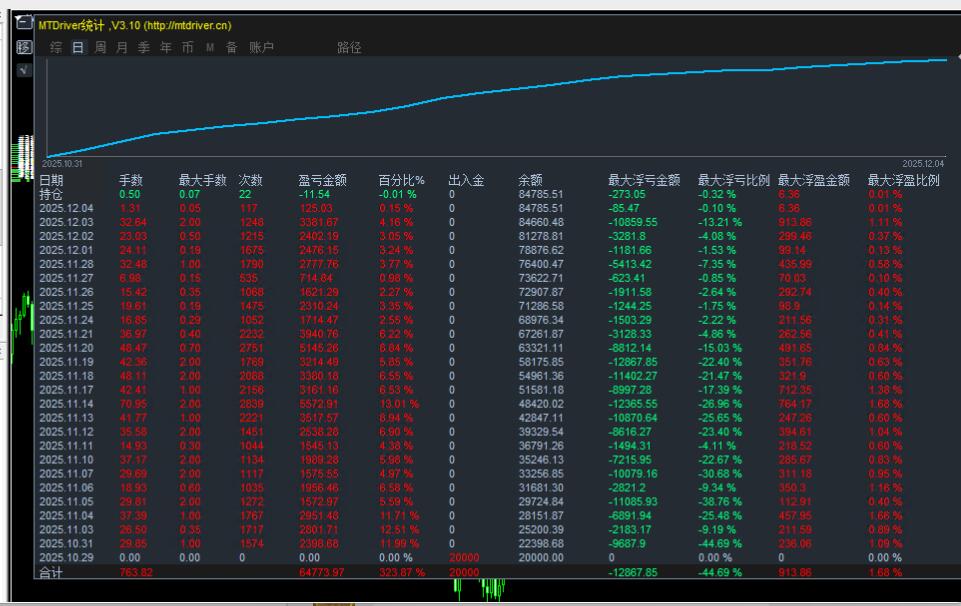Click the 盈亏金额 column header
This screenshot has width=961, height=606.
tap(322, 180)
